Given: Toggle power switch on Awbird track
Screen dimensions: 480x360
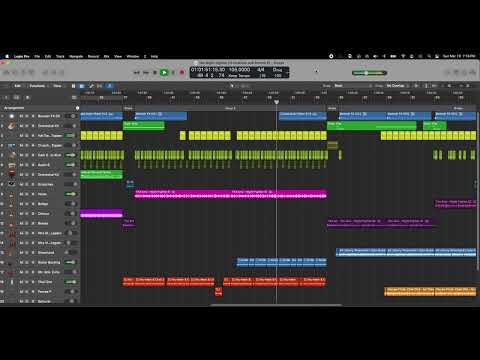Looking at the screenshot, I should pos(70,165).
